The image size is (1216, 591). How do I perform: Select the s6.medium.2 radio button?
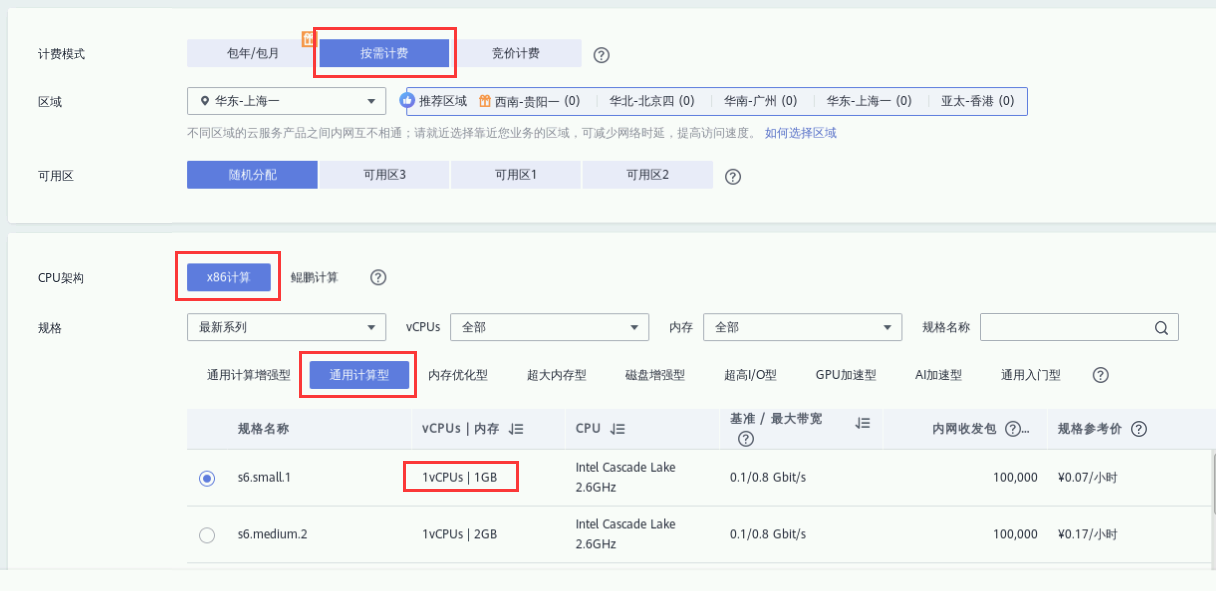pyautogui.click(x=207, y=535)
